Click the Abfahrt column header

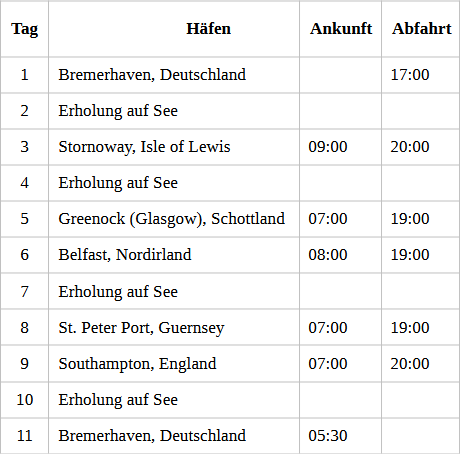pyautogui.click(x=421, y=28)
